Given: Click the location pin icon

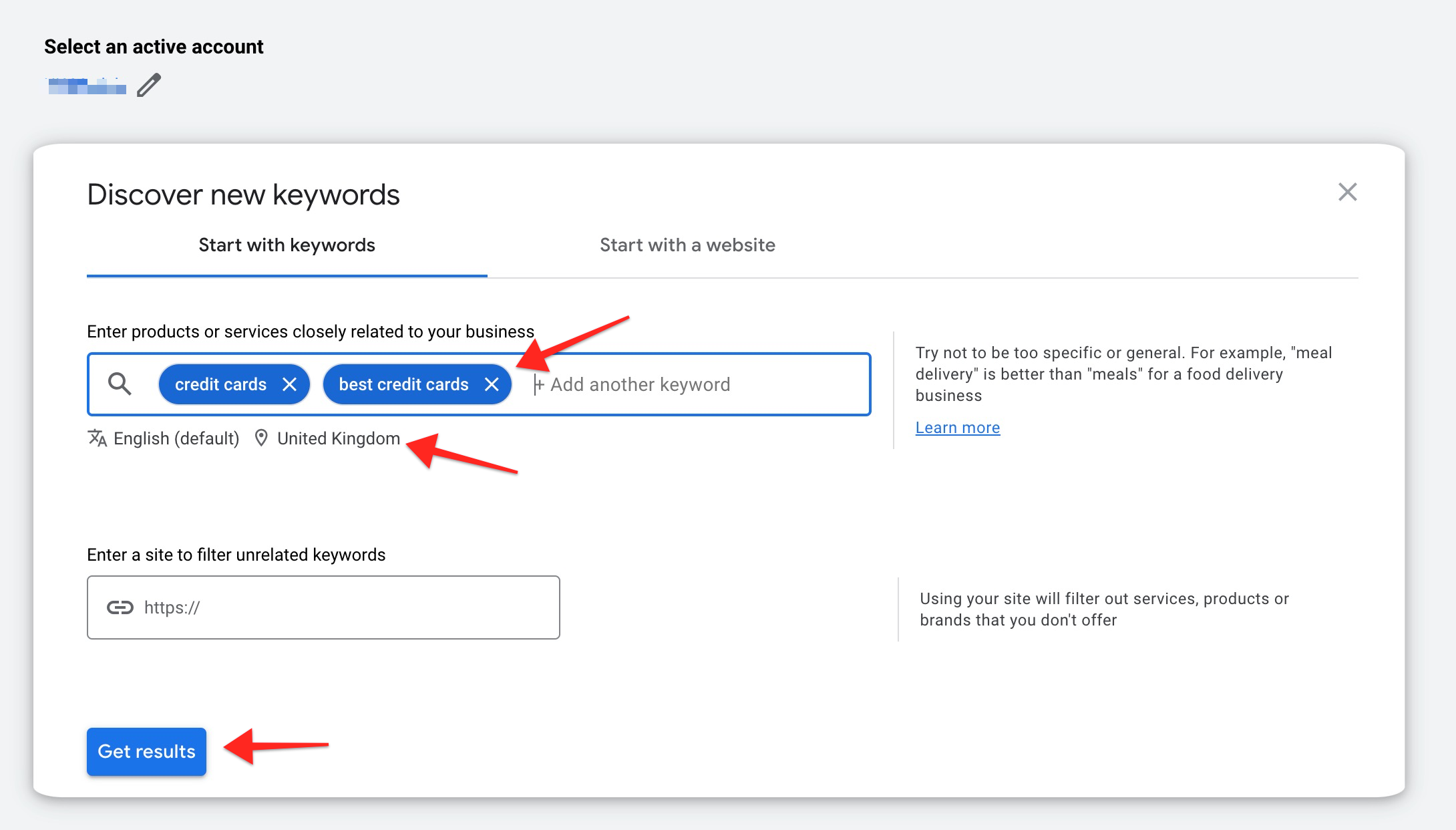Looking at the screenshot, I should pos(261,438).
